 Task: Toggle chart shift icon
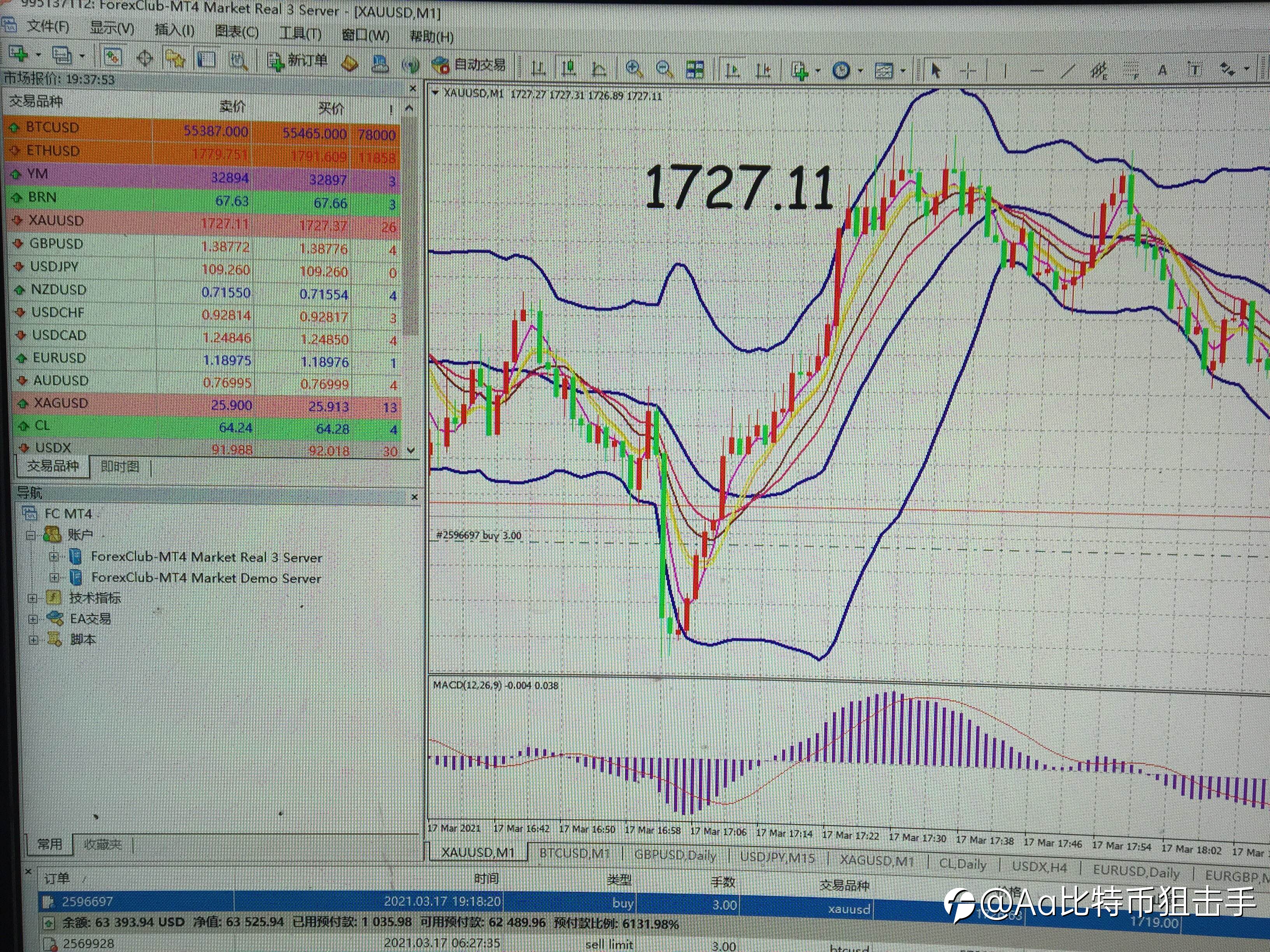(x=764, y=70)
